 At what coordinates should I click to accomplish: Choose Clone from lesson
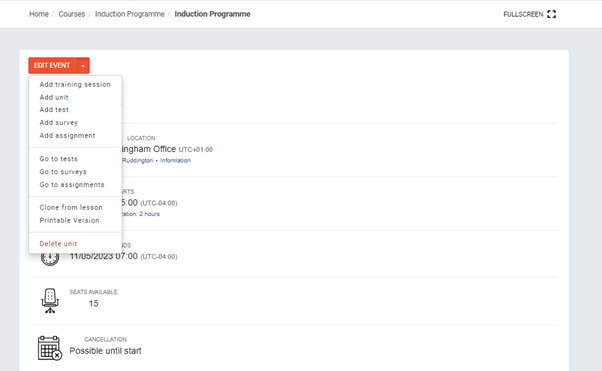(71, 207)
